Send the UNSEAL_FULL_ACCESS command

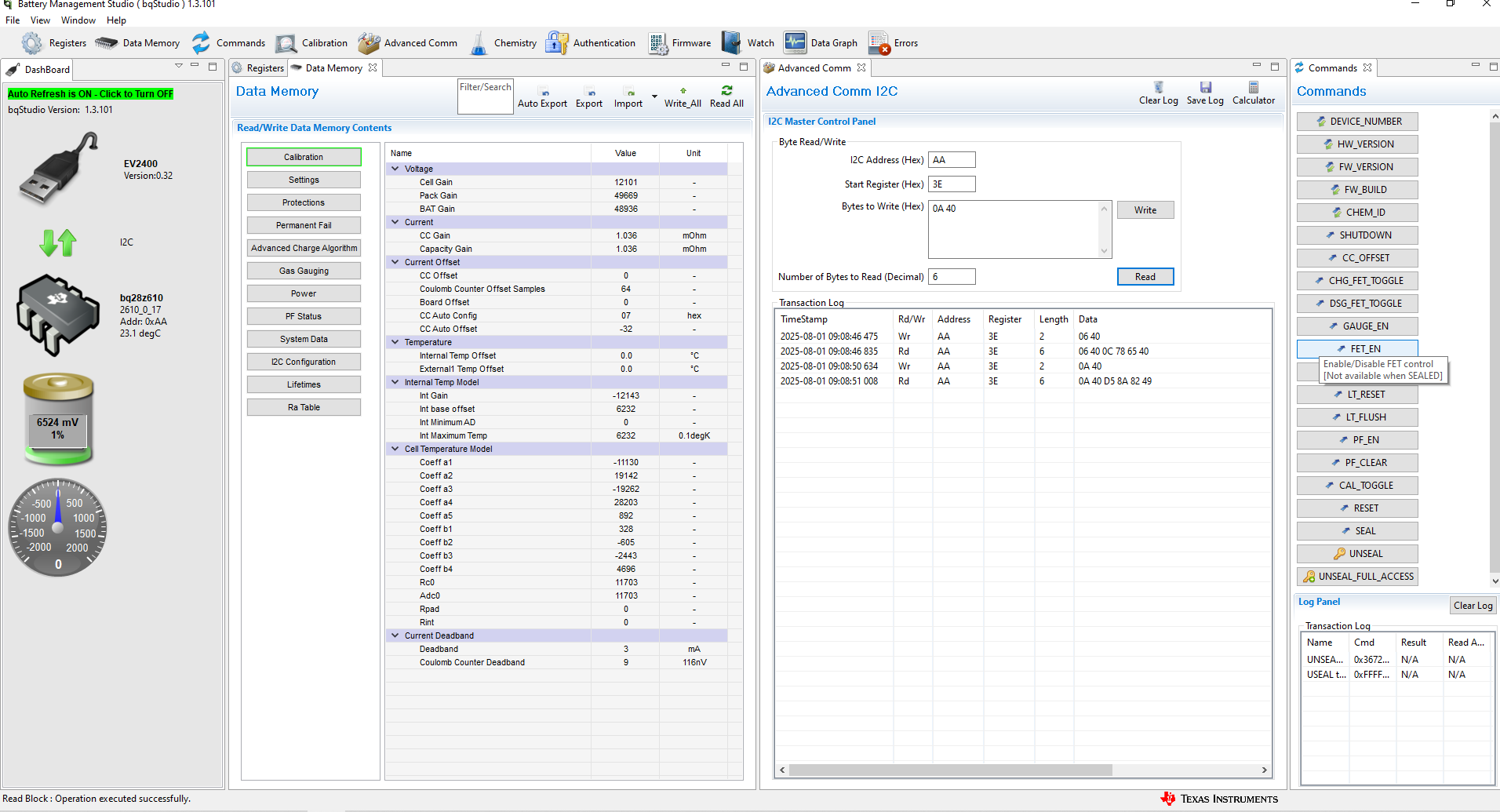1357,577
